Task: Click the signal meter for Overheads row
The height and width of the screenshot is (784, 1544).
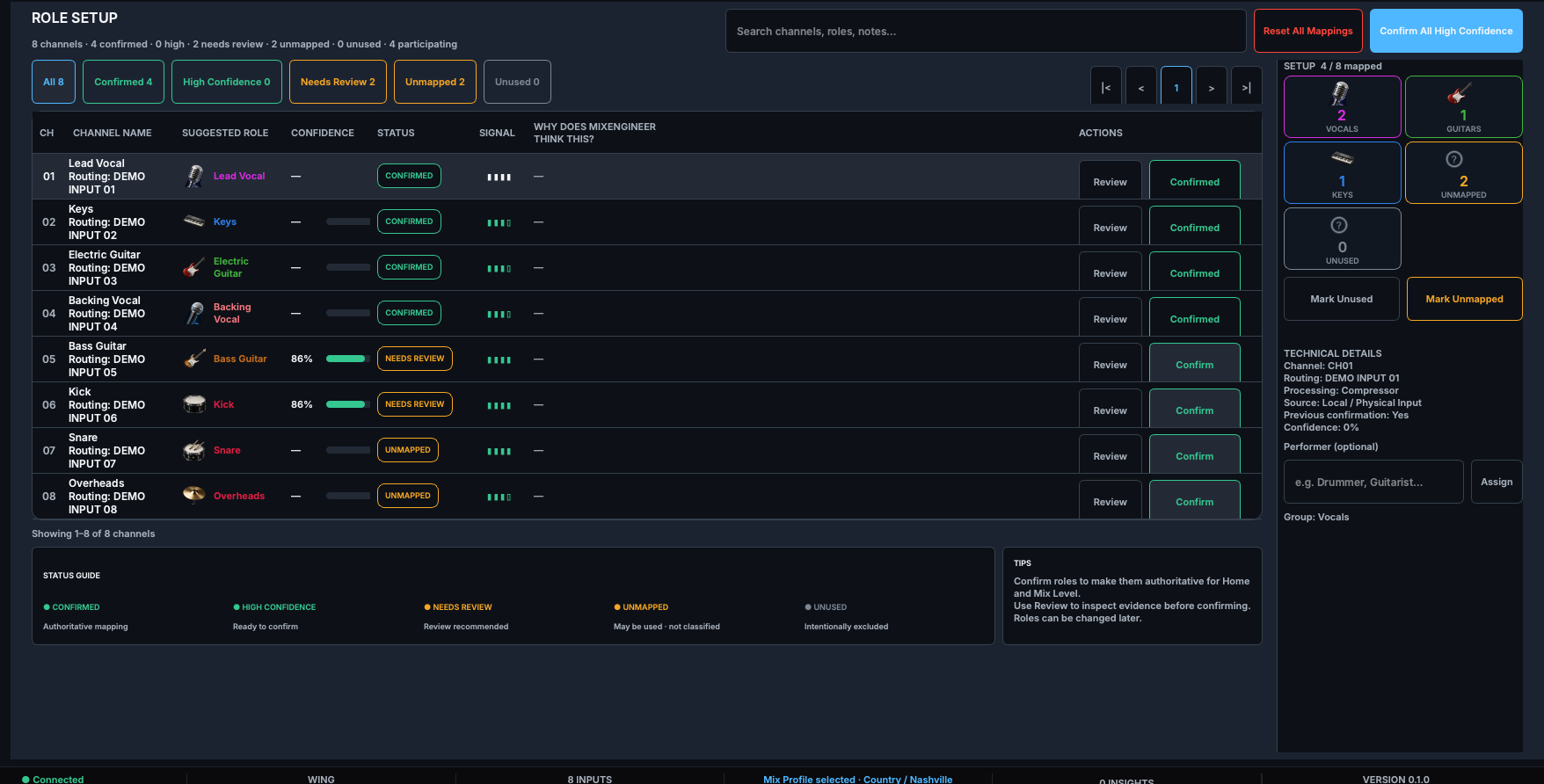Action: tap(499, 497)
